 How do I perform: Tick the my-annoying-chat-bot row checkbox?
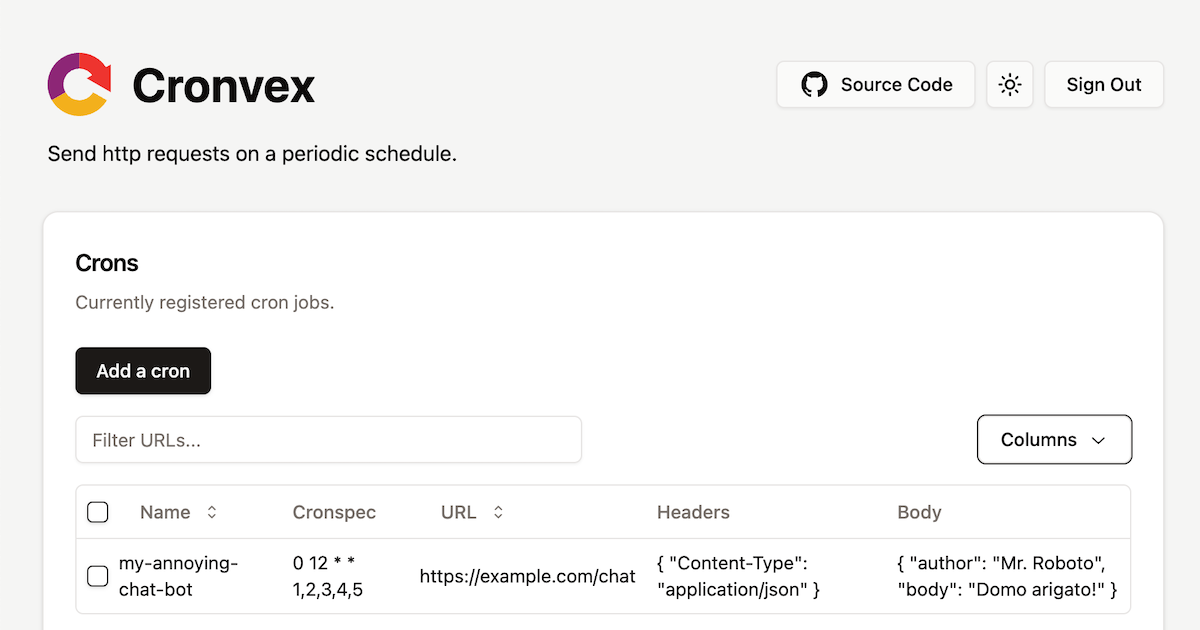tap(98, 576)
